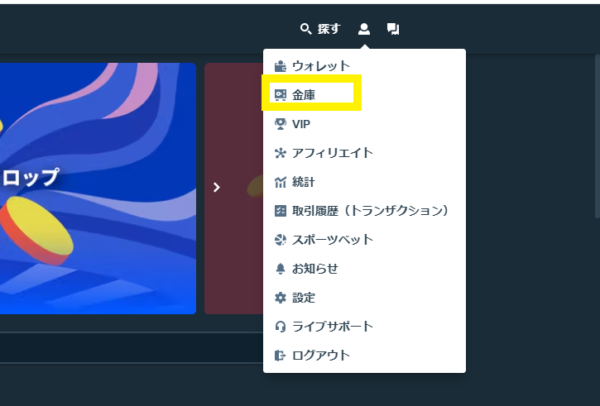This screenshot has height=406, width=600.
Task: Click the bell icon for お知らせ
Action: 281,269
